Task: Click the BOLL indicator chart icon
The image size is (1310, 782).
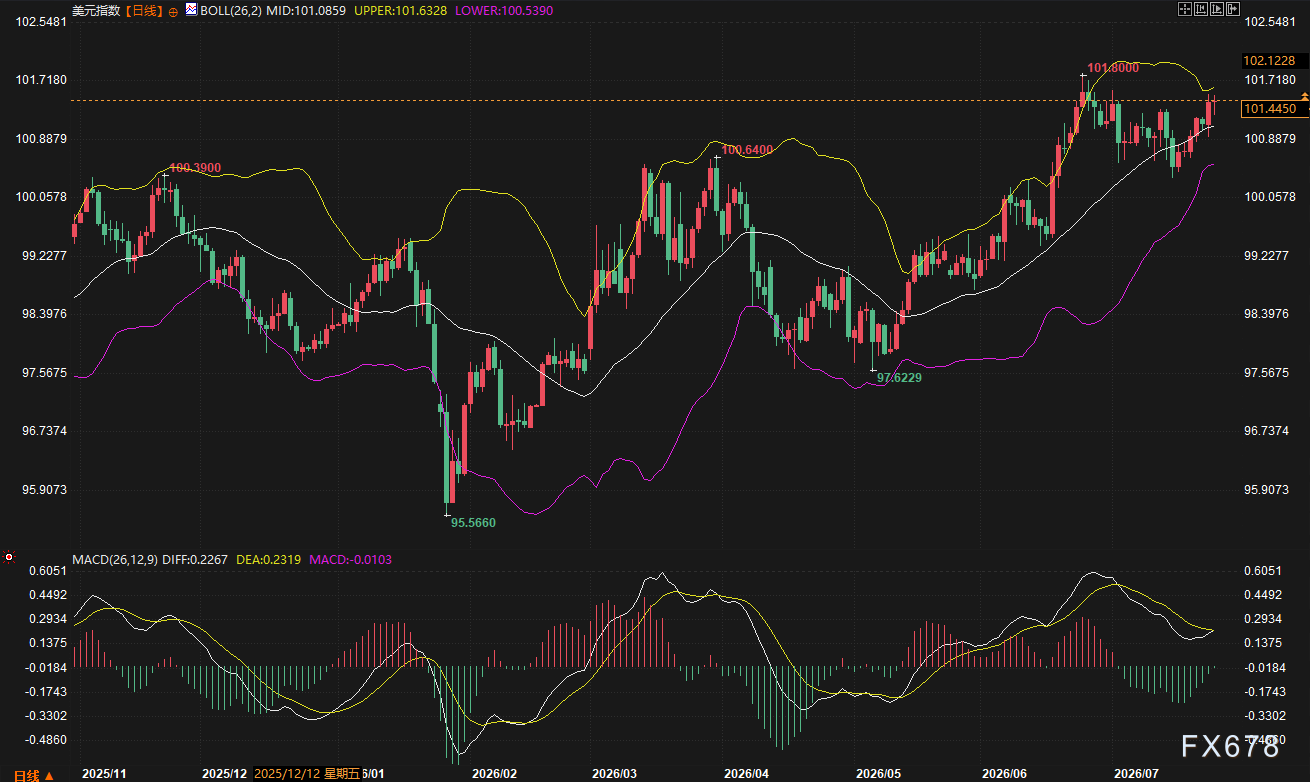Action: [191, 9]
